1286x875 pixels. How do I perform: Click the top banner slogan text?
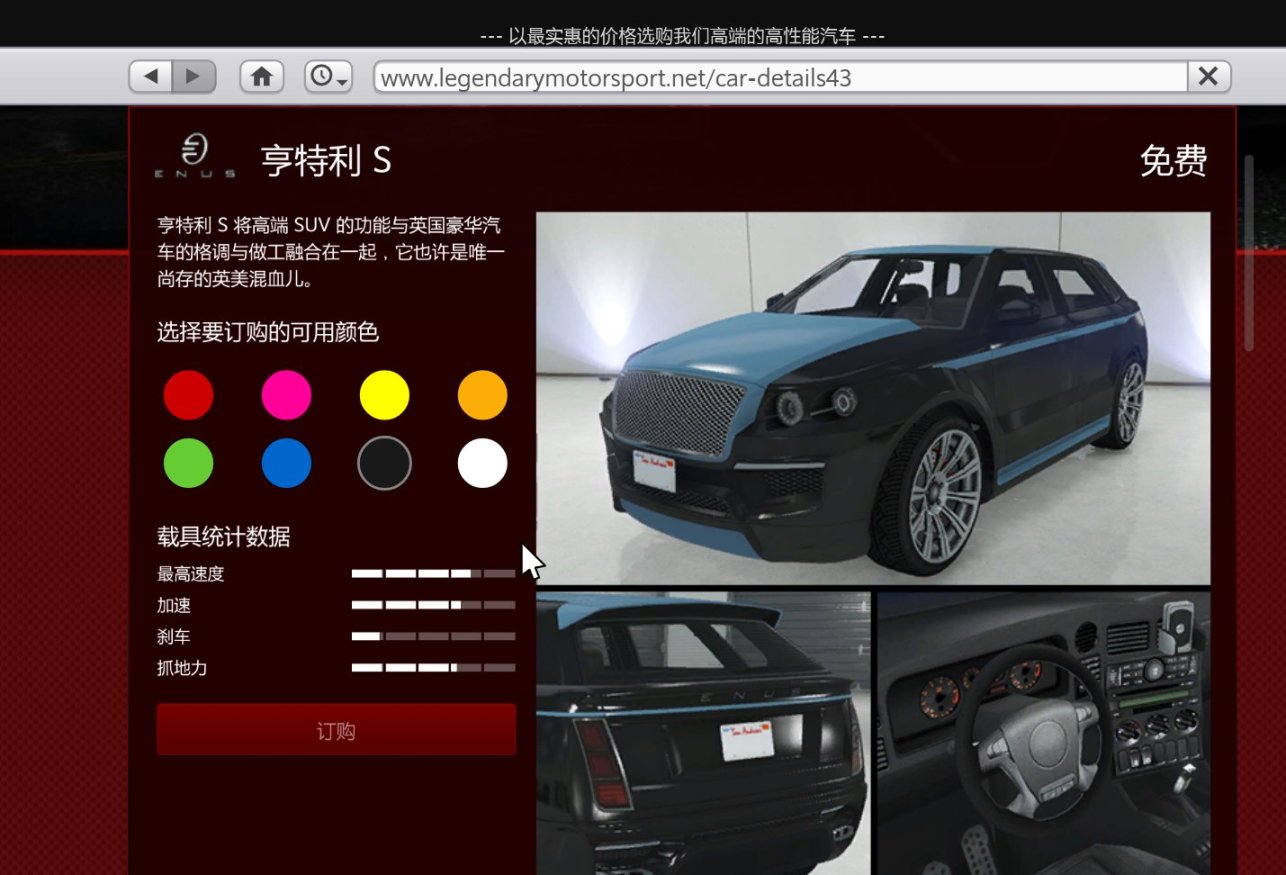click(x=682, y=37)
